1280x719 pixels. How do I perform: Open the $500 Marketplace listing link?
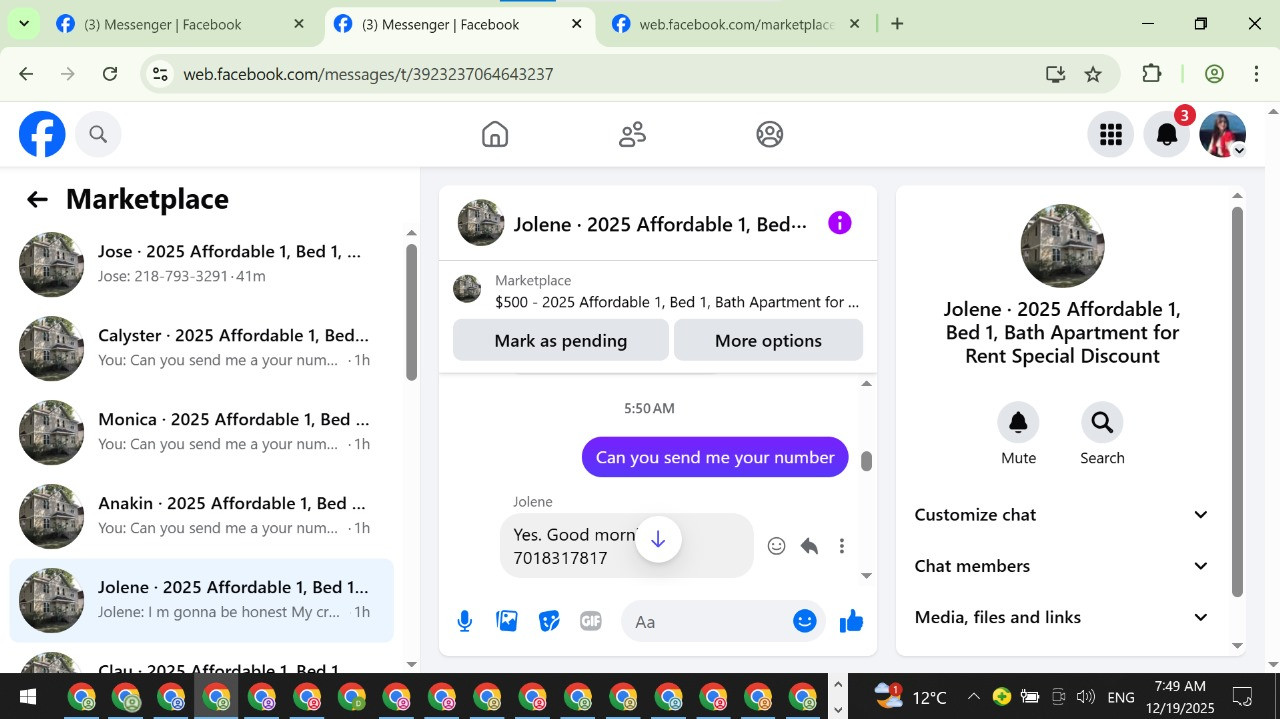pyautogui.click(x=658, y=291)
